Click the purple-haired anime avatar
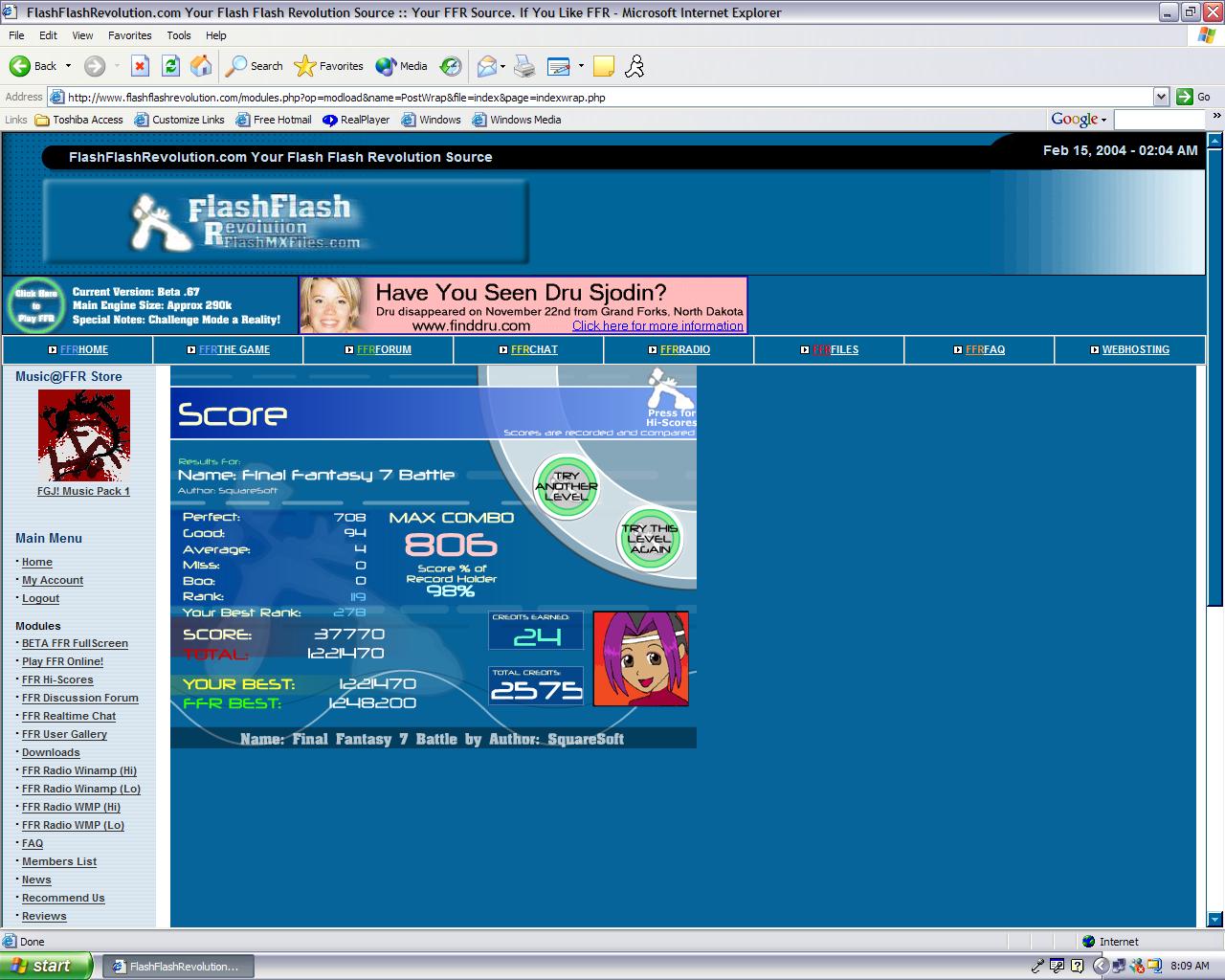Screen dimensions: 1225x980 pyautogui.click(x=641, y=658)
